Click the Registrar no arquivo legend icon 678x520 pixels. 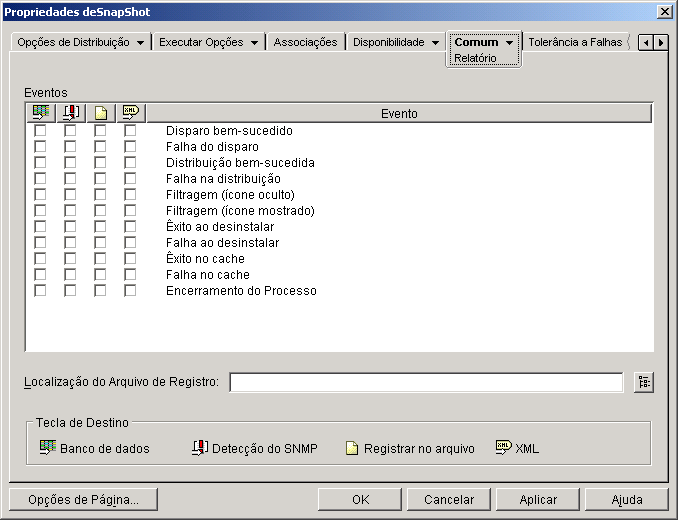pyautogui.click(x=352, y=448)
